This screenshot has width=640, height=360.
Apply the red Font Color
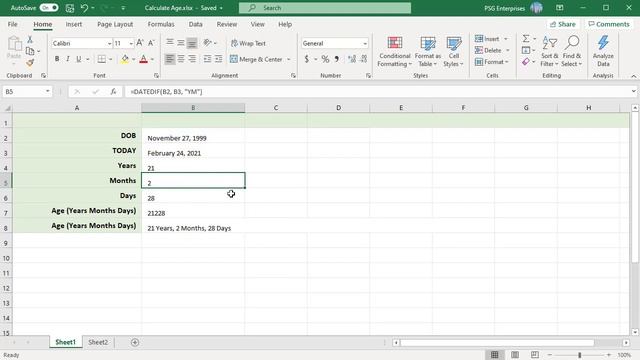[x=143, y=59]
